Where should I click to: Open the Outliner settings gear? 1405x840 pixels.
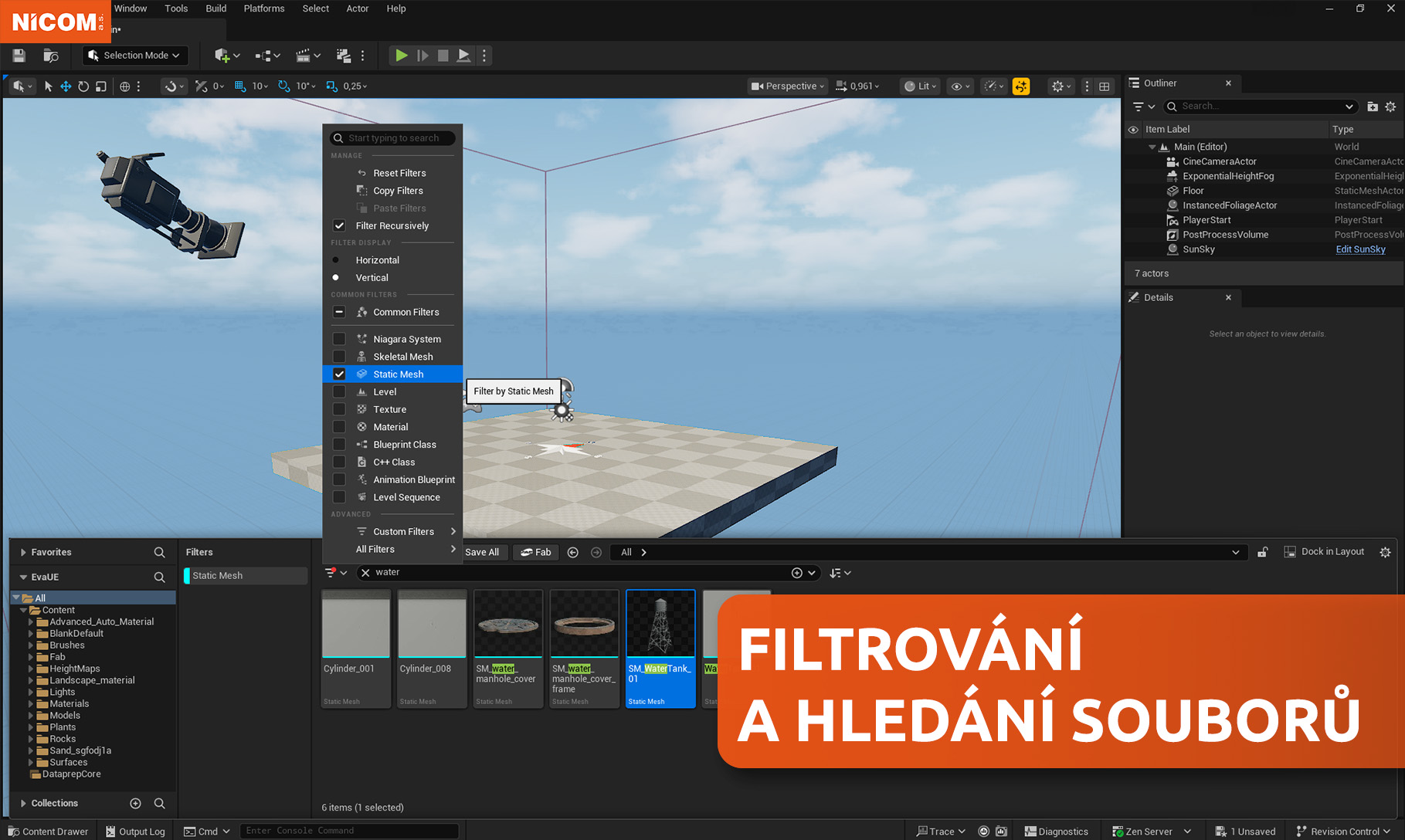click(x=1390, y=107)
